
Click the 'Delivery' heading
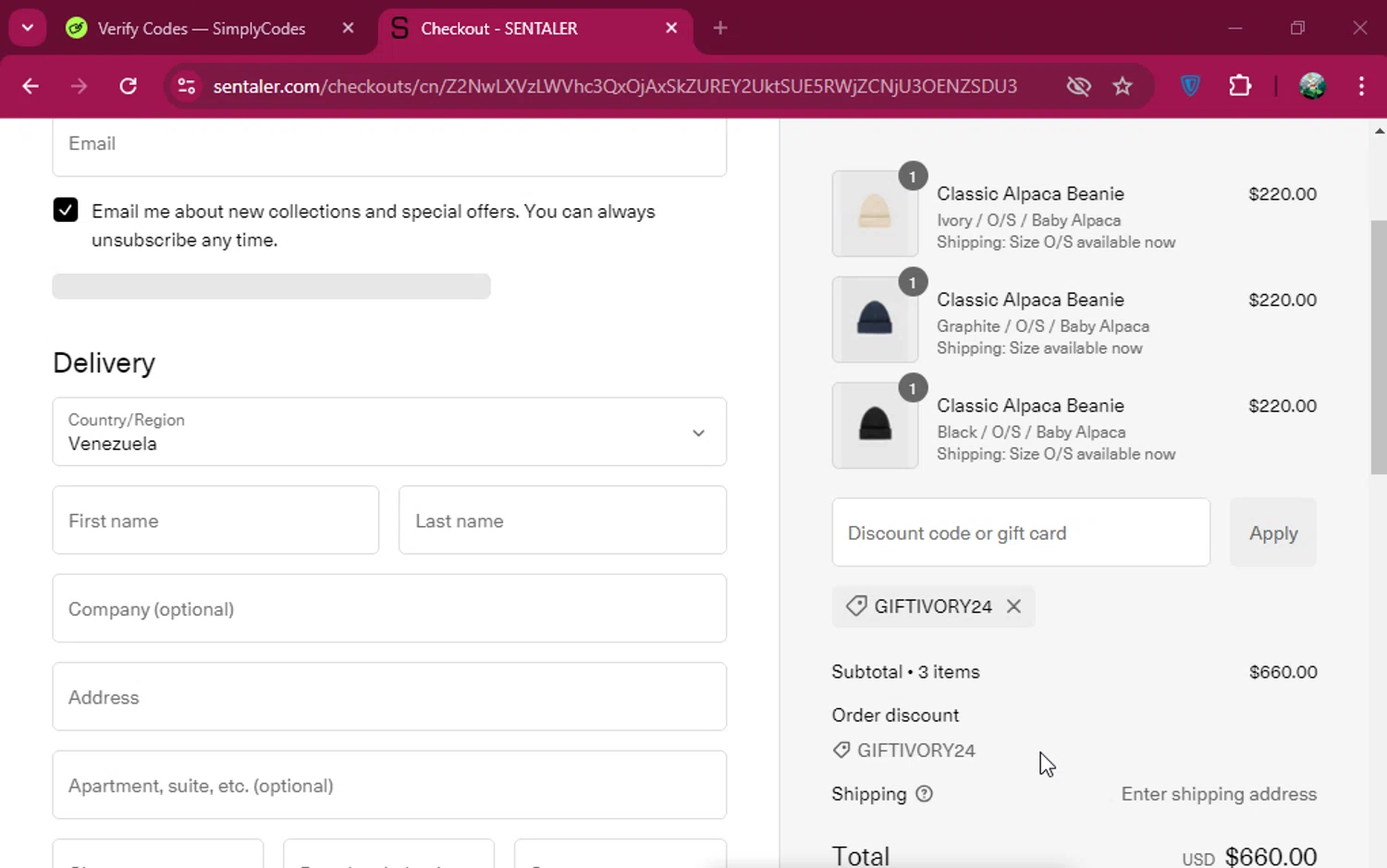(x=104, y=363)
